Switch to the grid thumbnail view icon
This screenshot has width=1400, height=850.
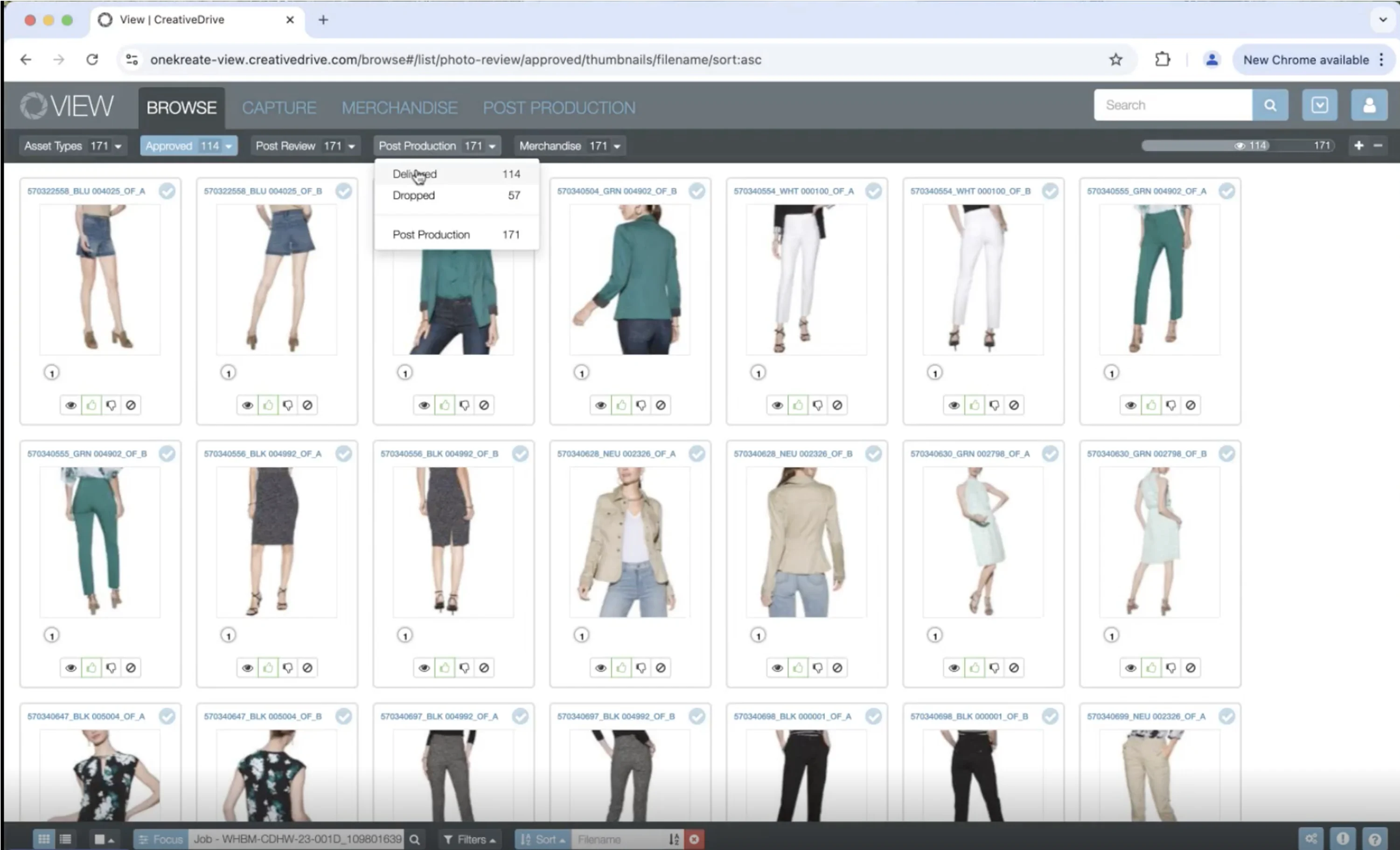pos(44,839)
